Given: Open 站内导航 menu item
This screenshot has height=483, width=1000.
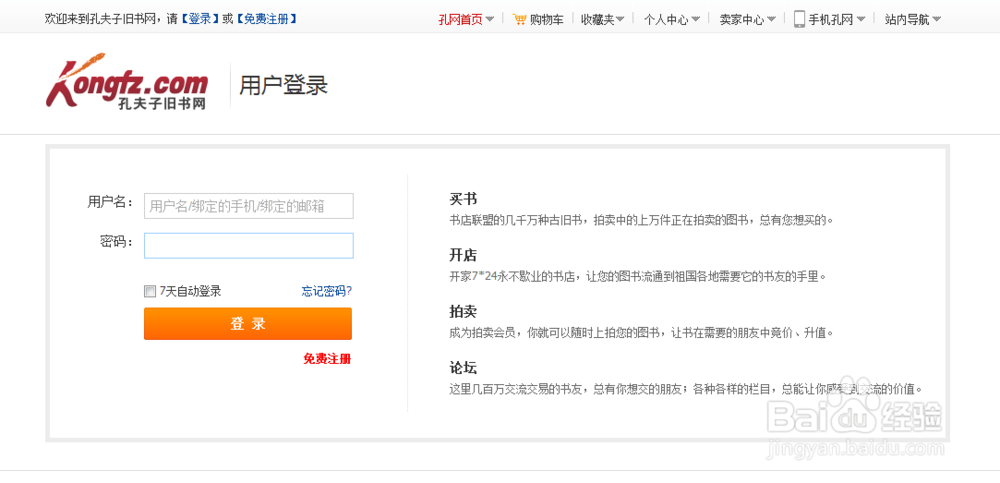Looking at the screenshot, I should click(x=907, y=19).
